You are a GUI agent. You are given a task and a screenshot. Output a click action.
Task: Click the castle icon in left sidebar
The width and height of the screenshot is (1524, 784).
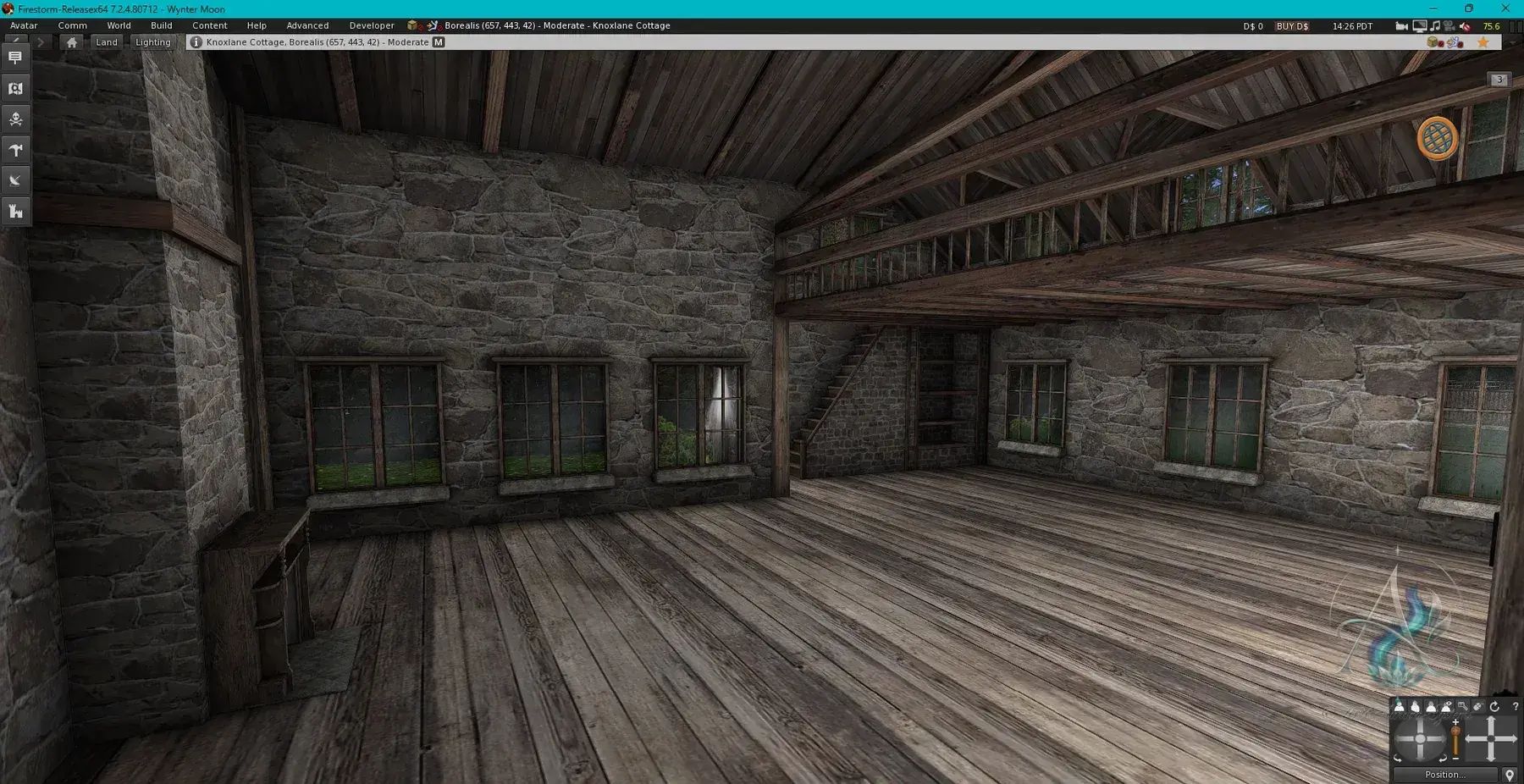15,211
